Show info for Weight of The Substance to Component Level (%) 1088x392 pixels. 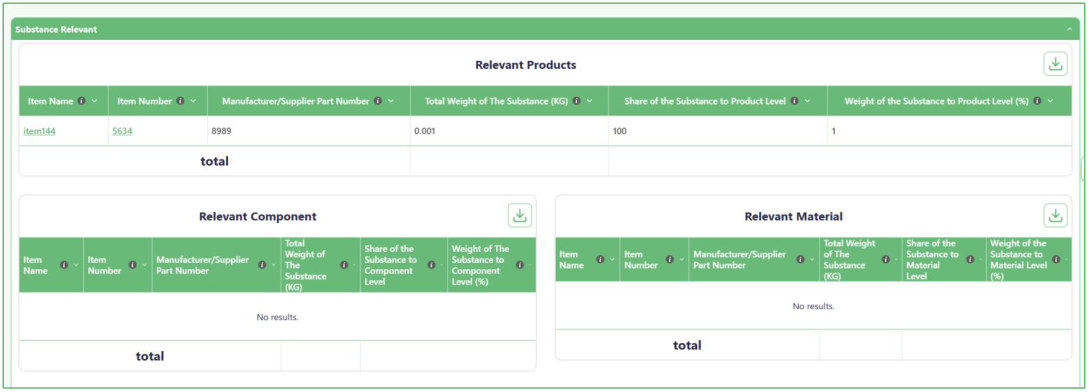click(519, 265)
